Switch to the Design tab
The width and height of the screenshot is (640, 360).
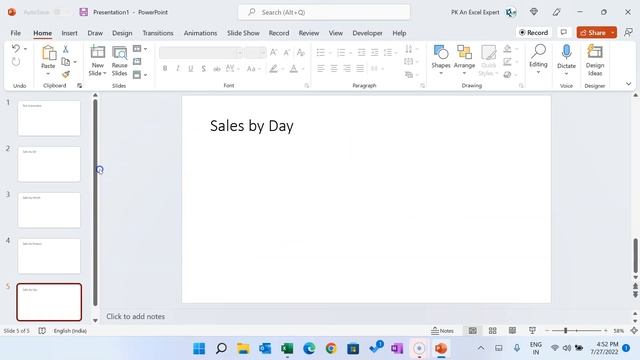click(x=122, y=33)
